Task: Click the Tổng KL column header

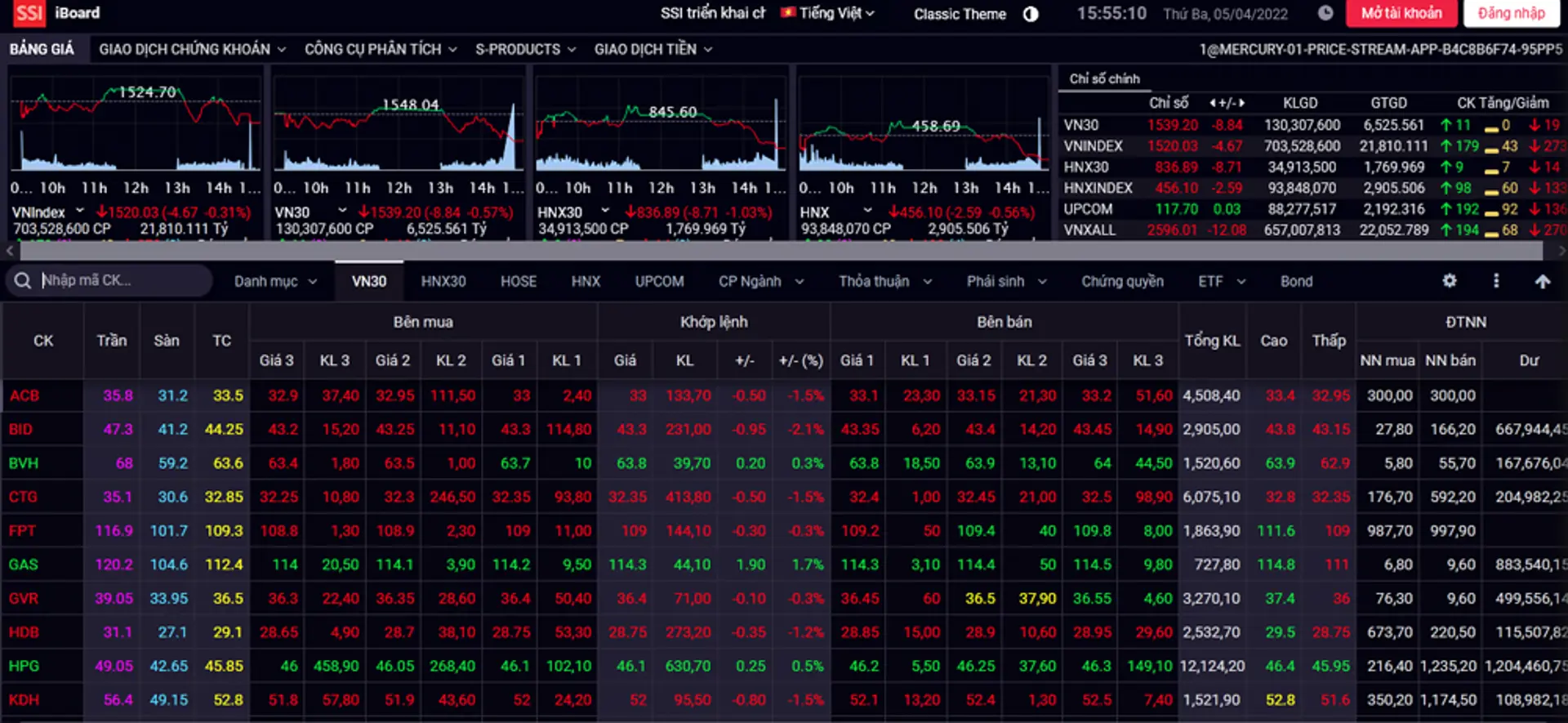Action: [1212, 341]
